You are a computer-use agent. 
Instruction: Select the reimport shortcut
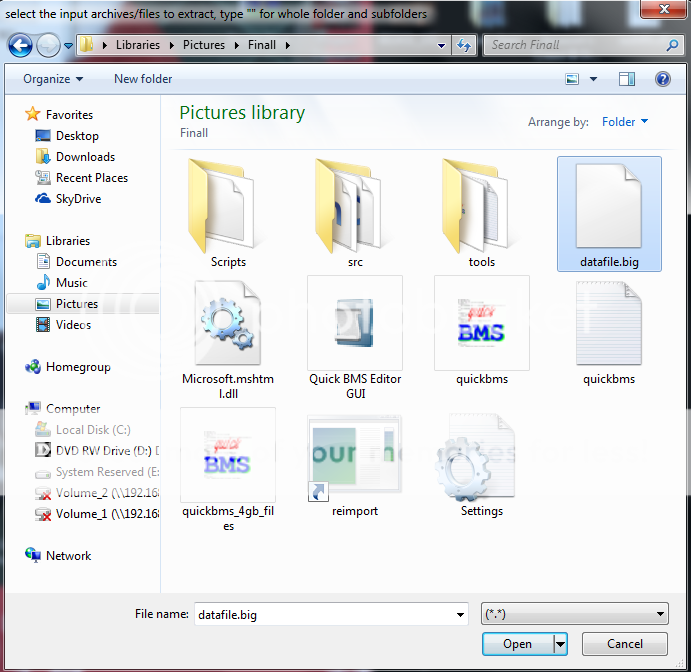[355, 455]
